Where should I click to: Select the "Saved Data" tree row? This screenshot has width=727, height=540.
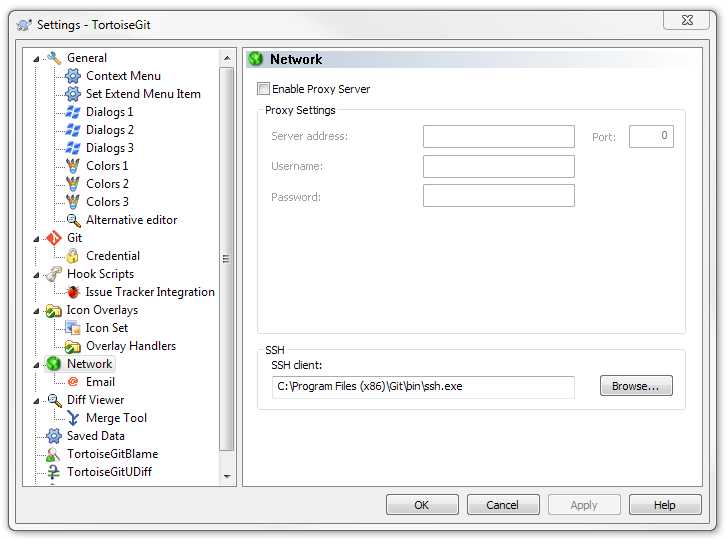point(96,436)
